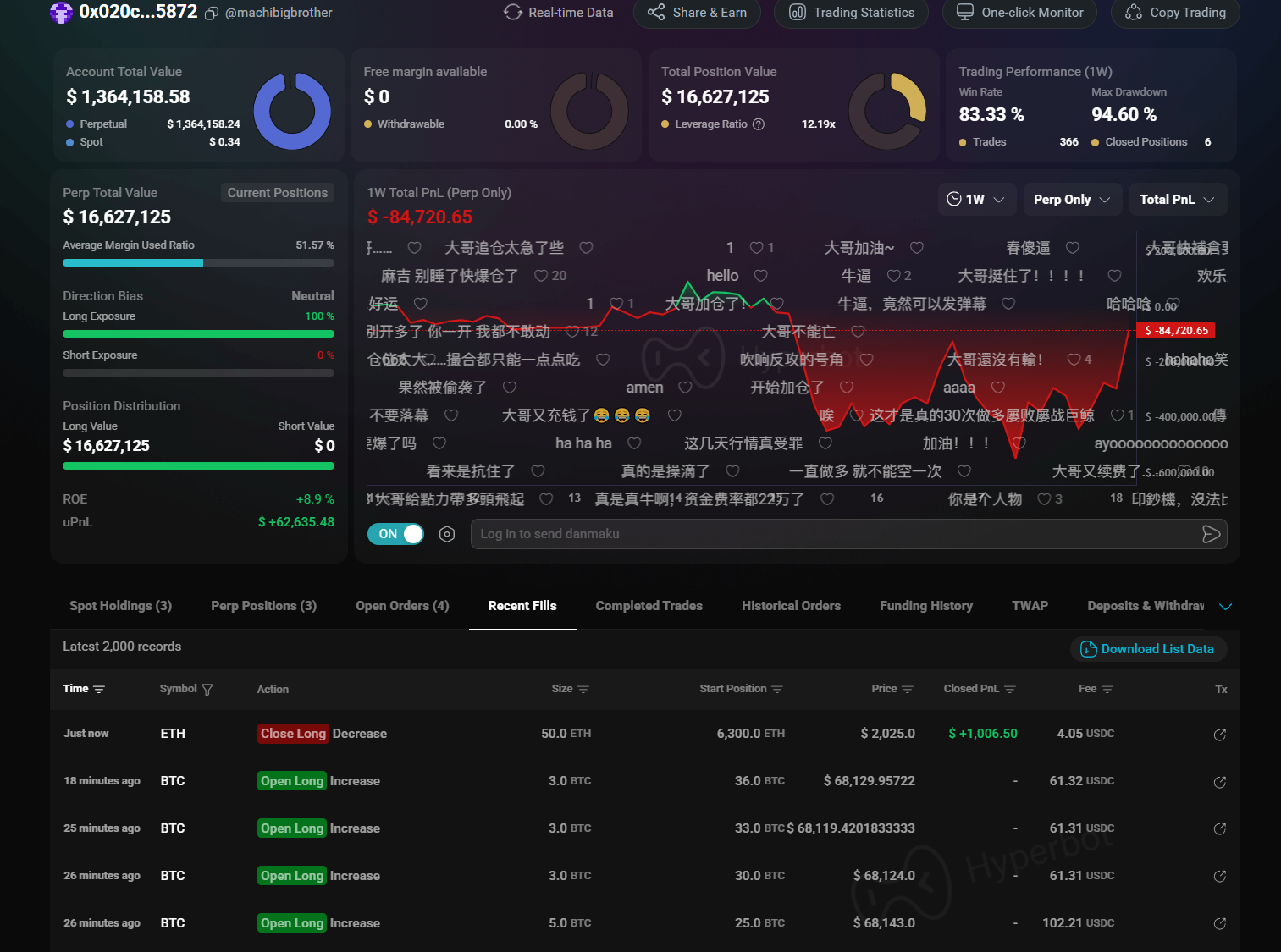Copy wallet address with the copy icon
Screen dimensions: 1281x952
(212, 14)
